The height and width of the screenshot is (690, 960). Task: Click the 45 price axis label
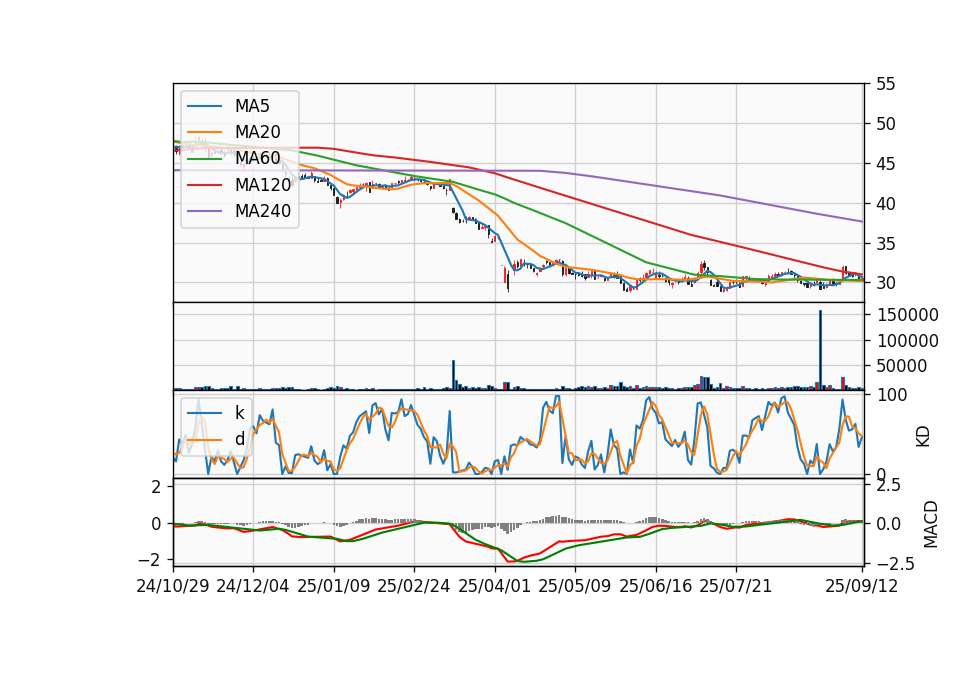pos(885,164)
